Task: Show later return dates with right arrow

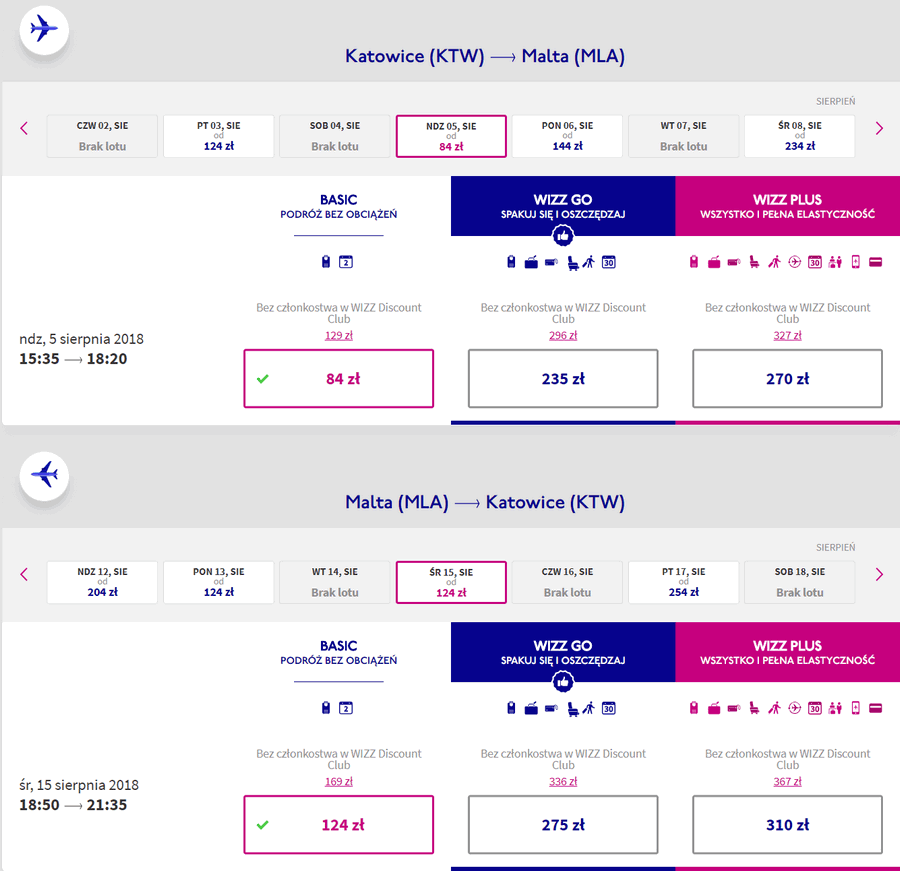Action: point(879,574)
